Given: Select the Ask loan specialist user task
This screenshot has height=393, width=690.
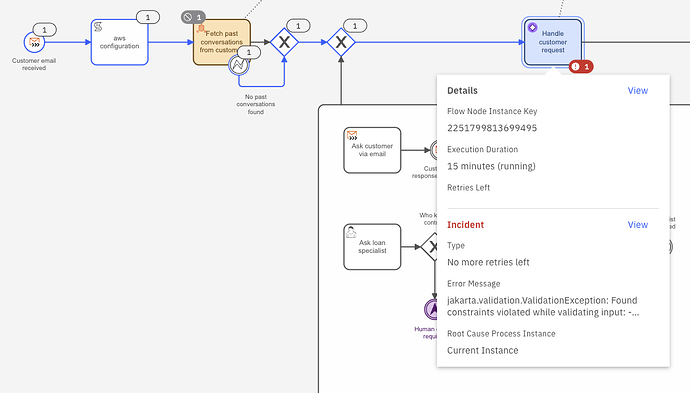Looking at the screenshot, I should 372,246.
